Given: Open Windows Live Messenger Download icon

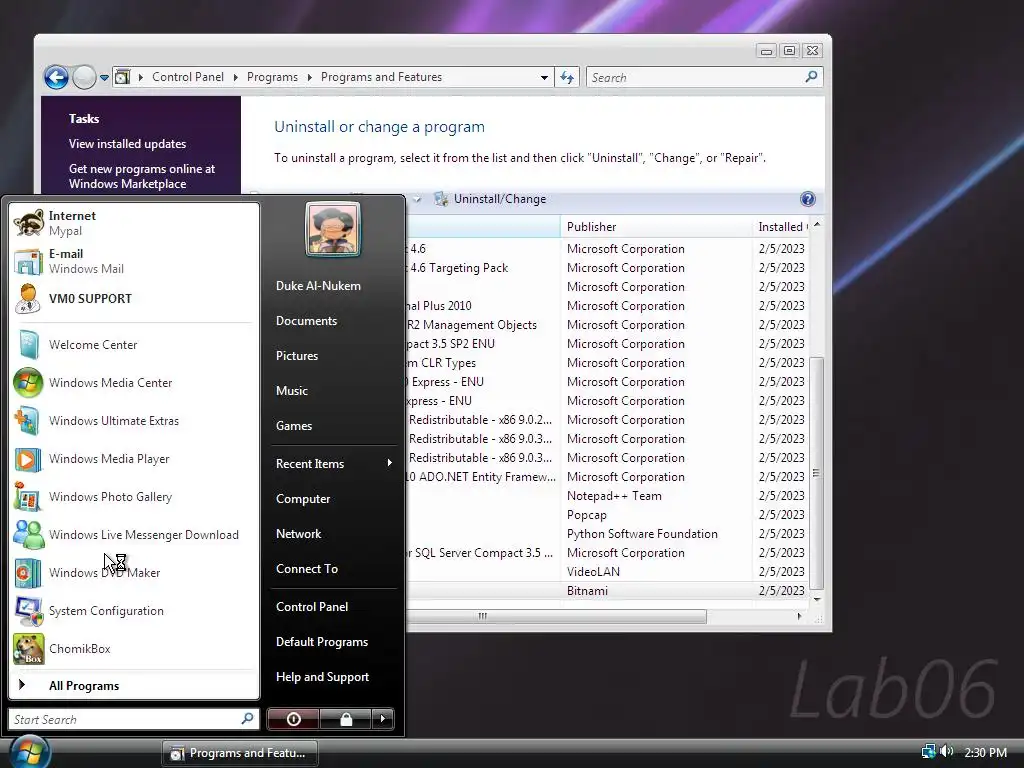Looking at the screenshot, I should pos(29,535).
